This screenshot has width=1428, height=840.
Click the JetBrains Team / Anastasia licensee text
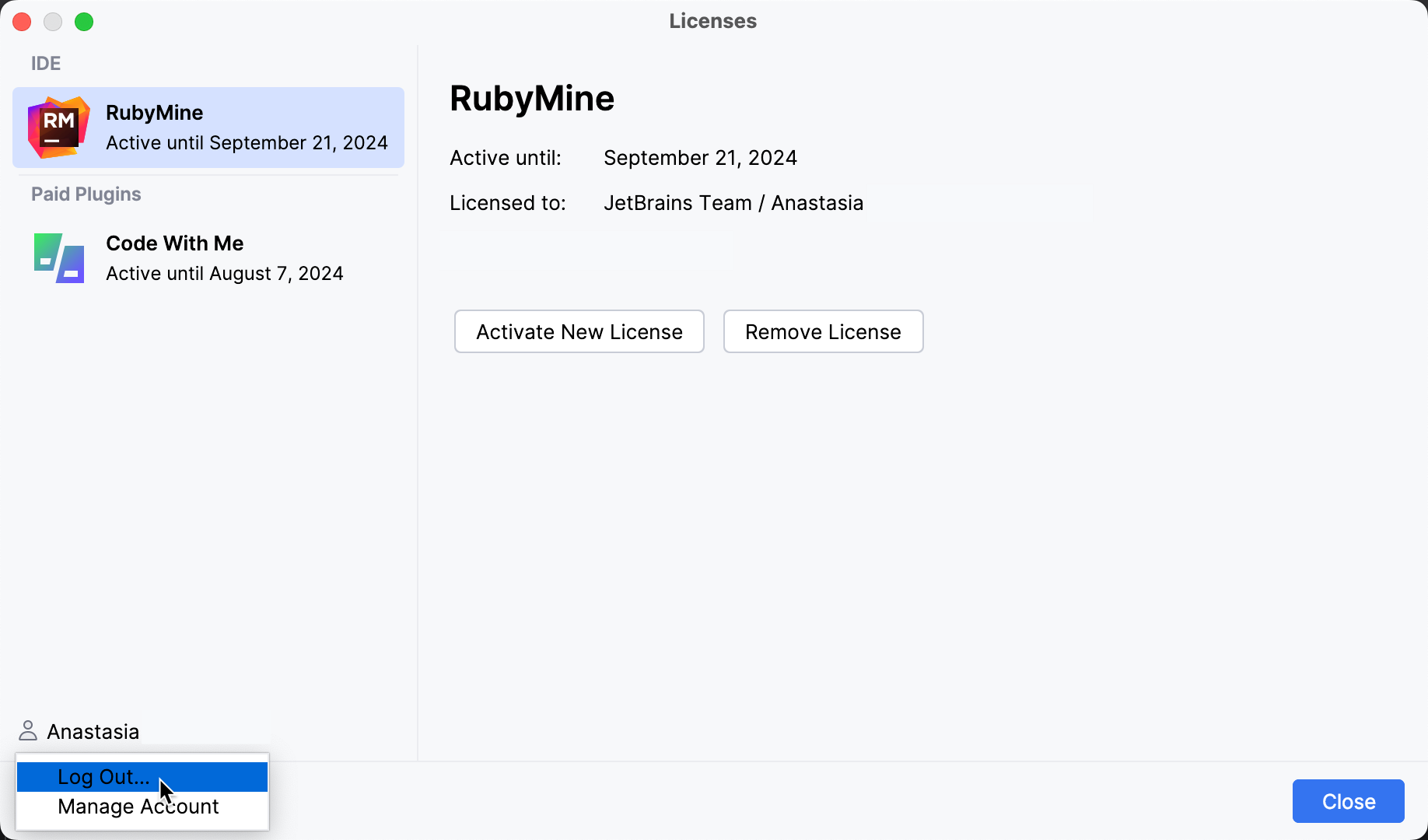733,203
